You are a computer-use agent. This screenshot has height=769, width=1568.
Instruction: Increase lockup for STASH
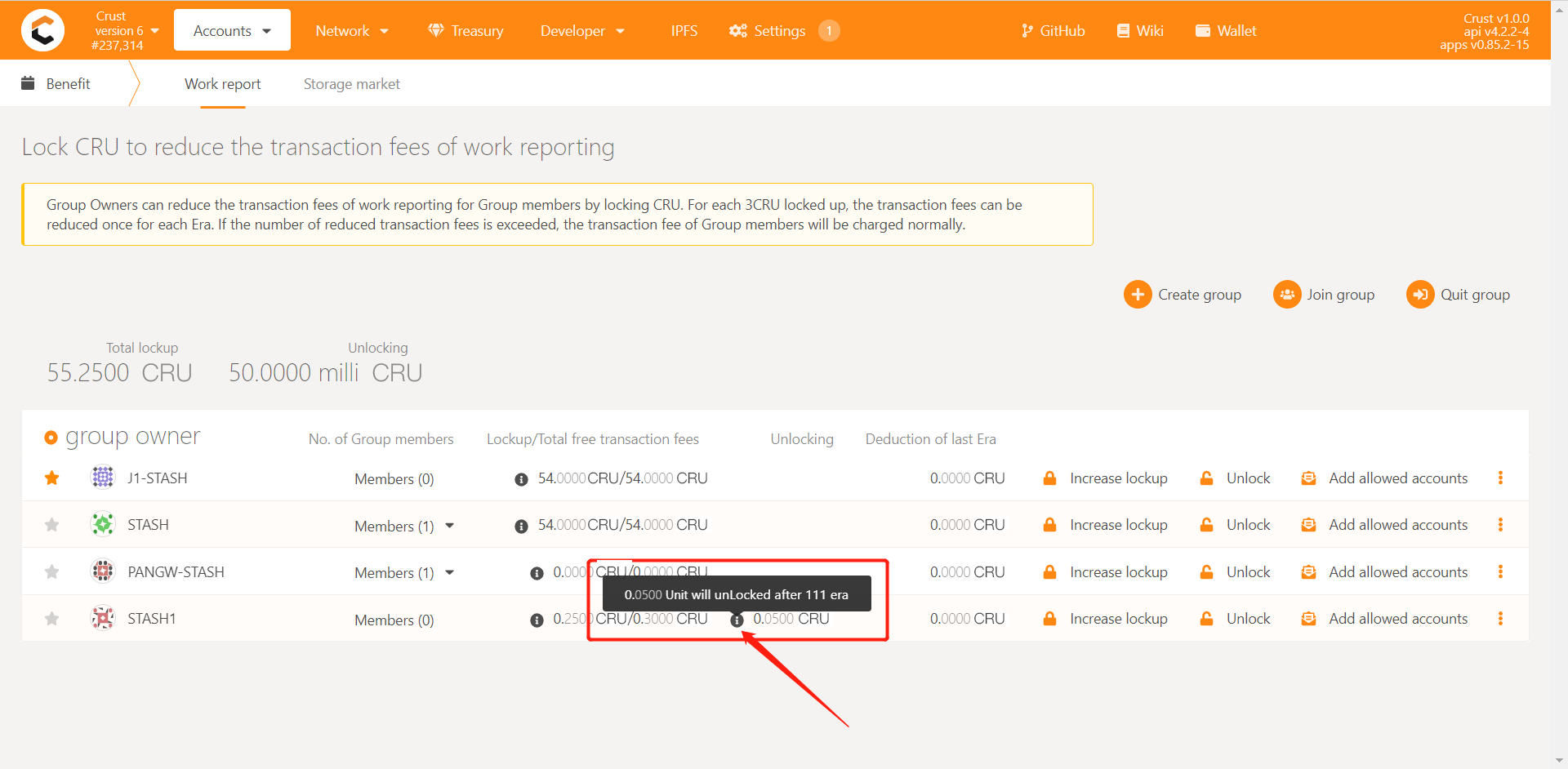click(x=1105, y=524)
